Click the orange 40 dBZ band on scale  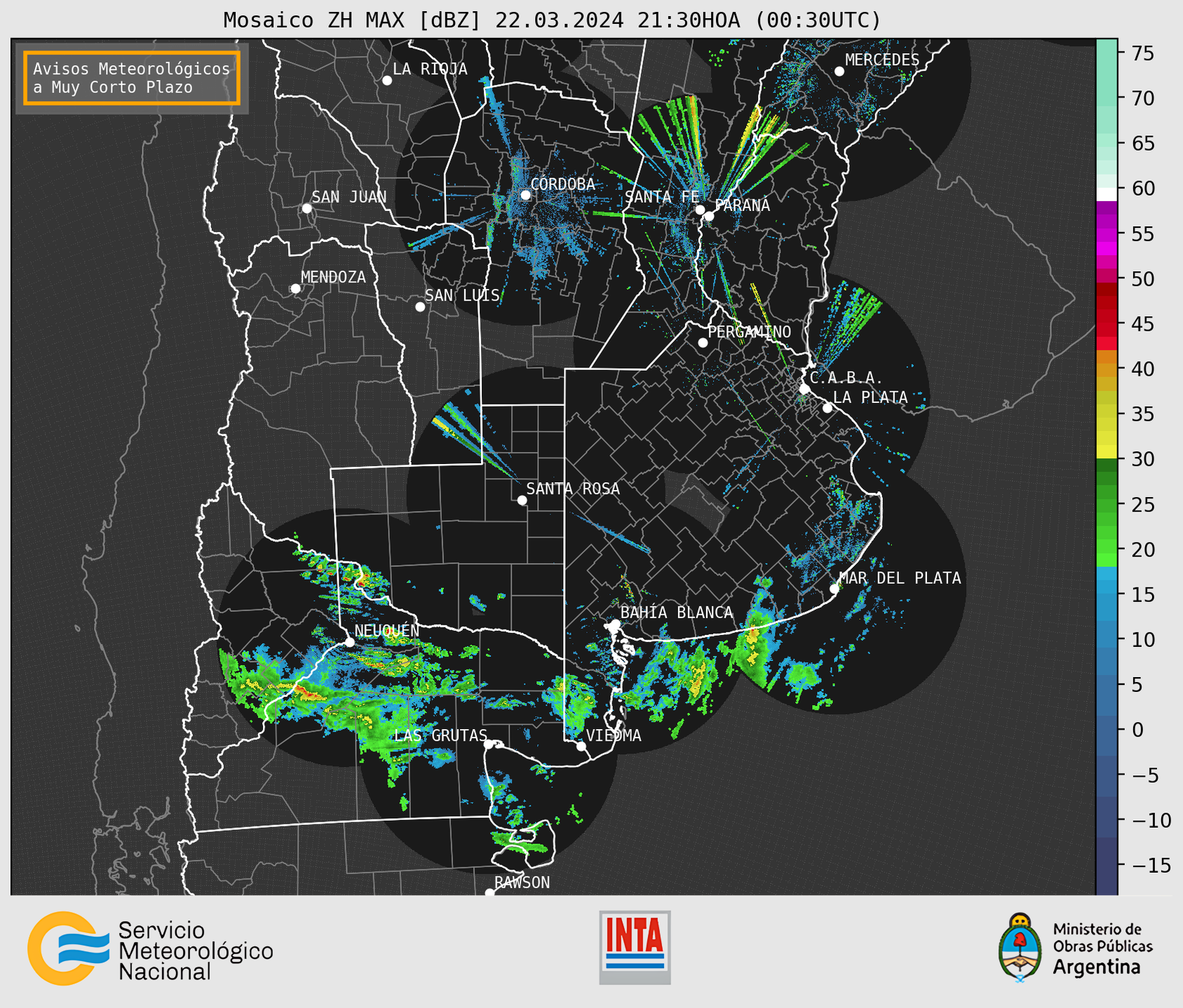click(1107, 369)
